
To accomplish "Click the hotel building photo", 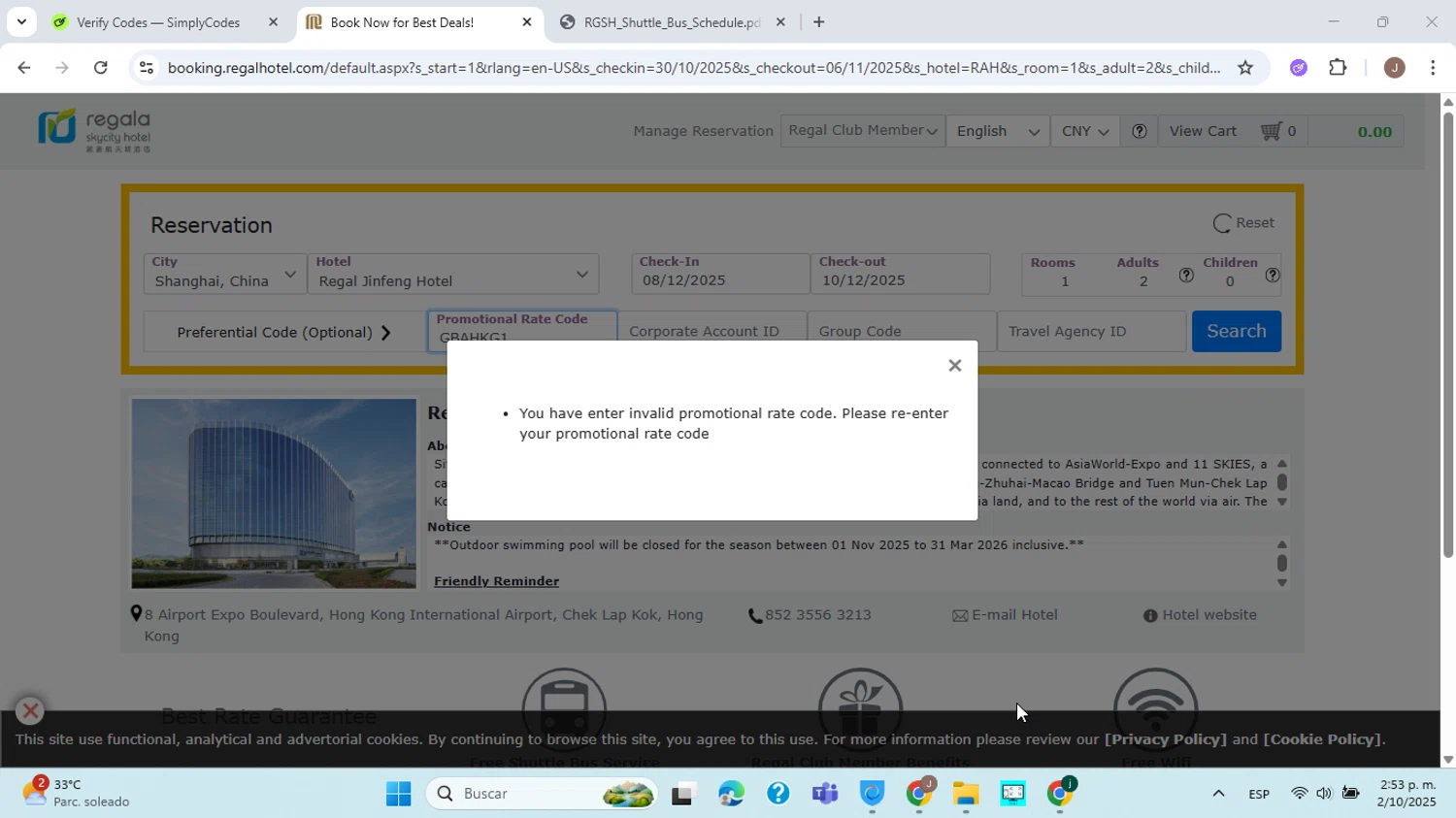I will tap(274, 493).
